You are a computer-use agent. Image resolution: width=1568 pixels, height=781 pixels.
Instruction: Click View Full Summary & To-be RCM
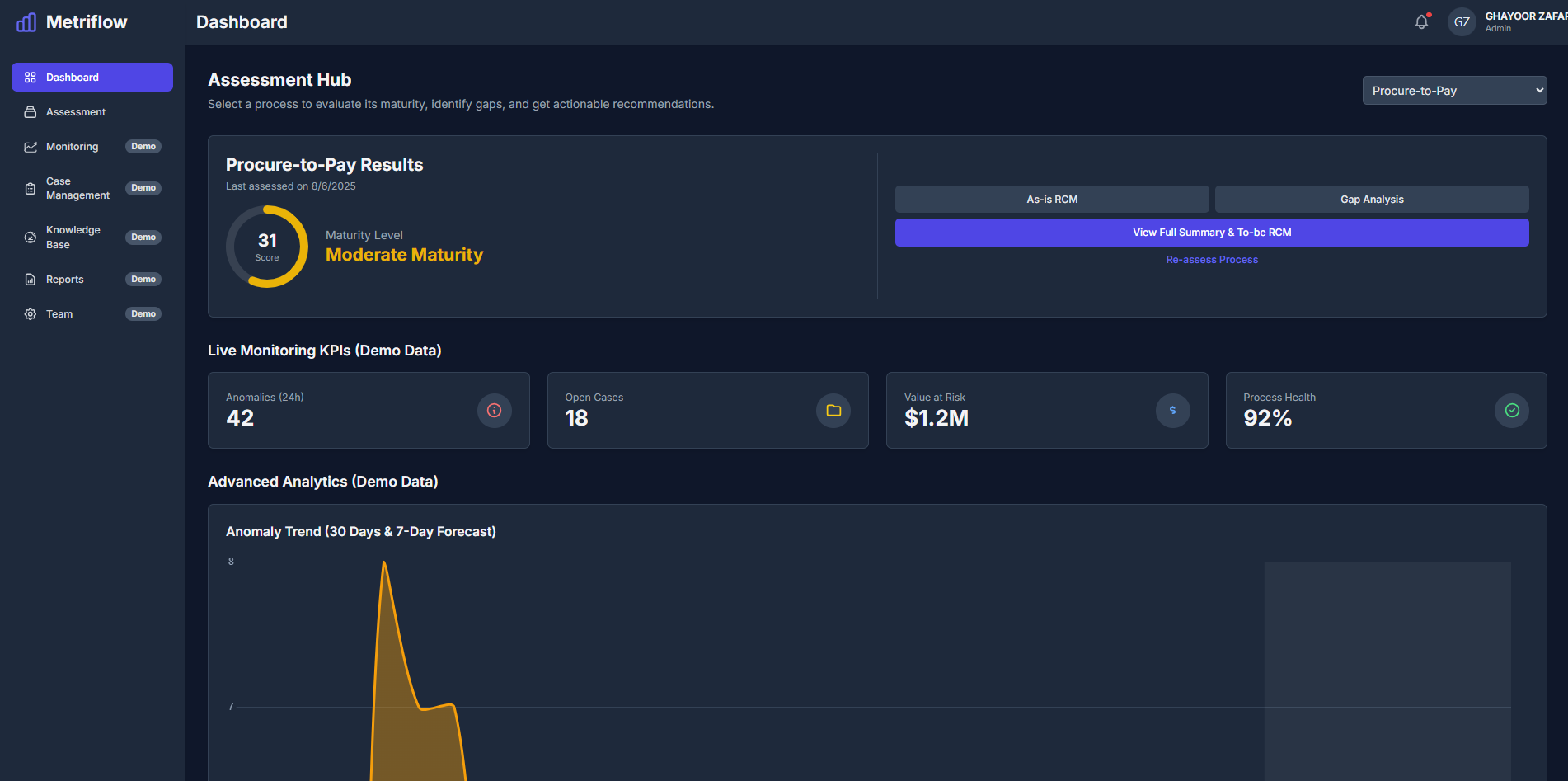pyautogui.click(x=1211, y=233)
